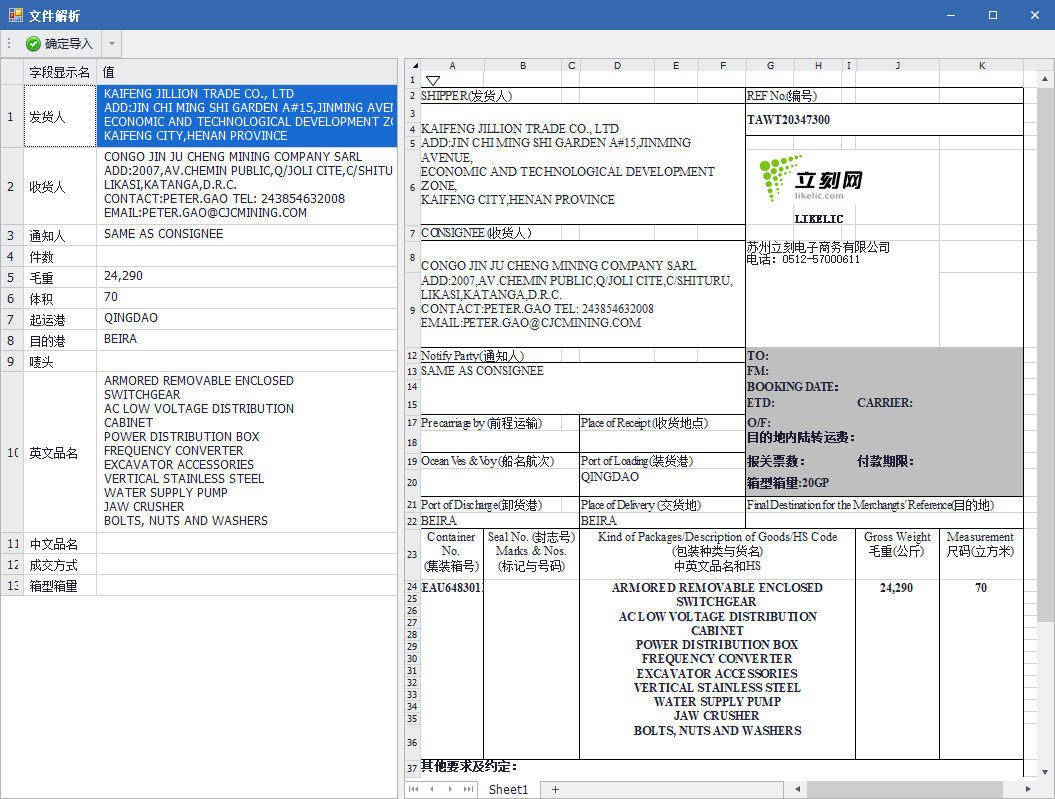The width and height of the screenshot is (1055, 799).
Task: Click the select-all corner of the spreadsheet
Action: click(412, 66)
